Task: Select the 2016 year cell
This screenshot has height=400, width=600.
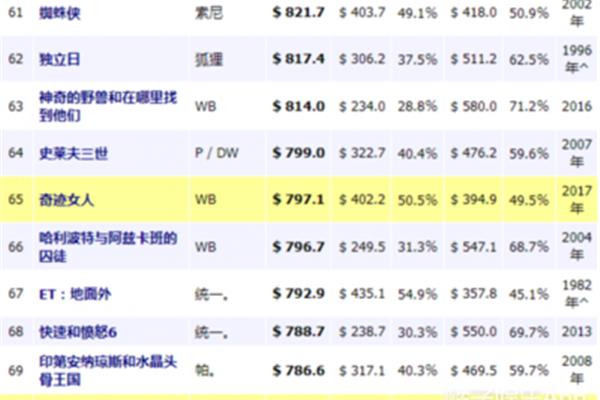Action: pyautogui.click(x=577, y=106)
